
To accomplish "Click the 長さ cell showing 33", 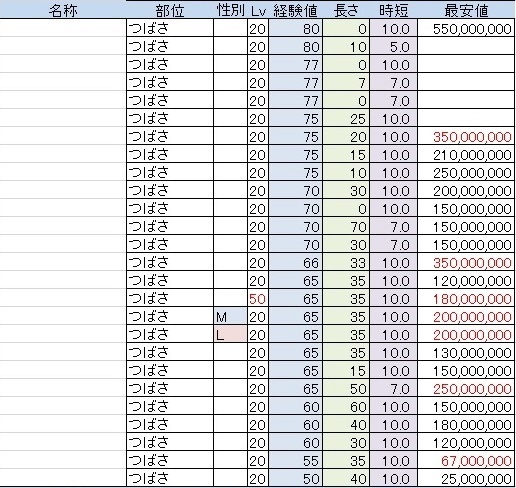I will point(346,262).
